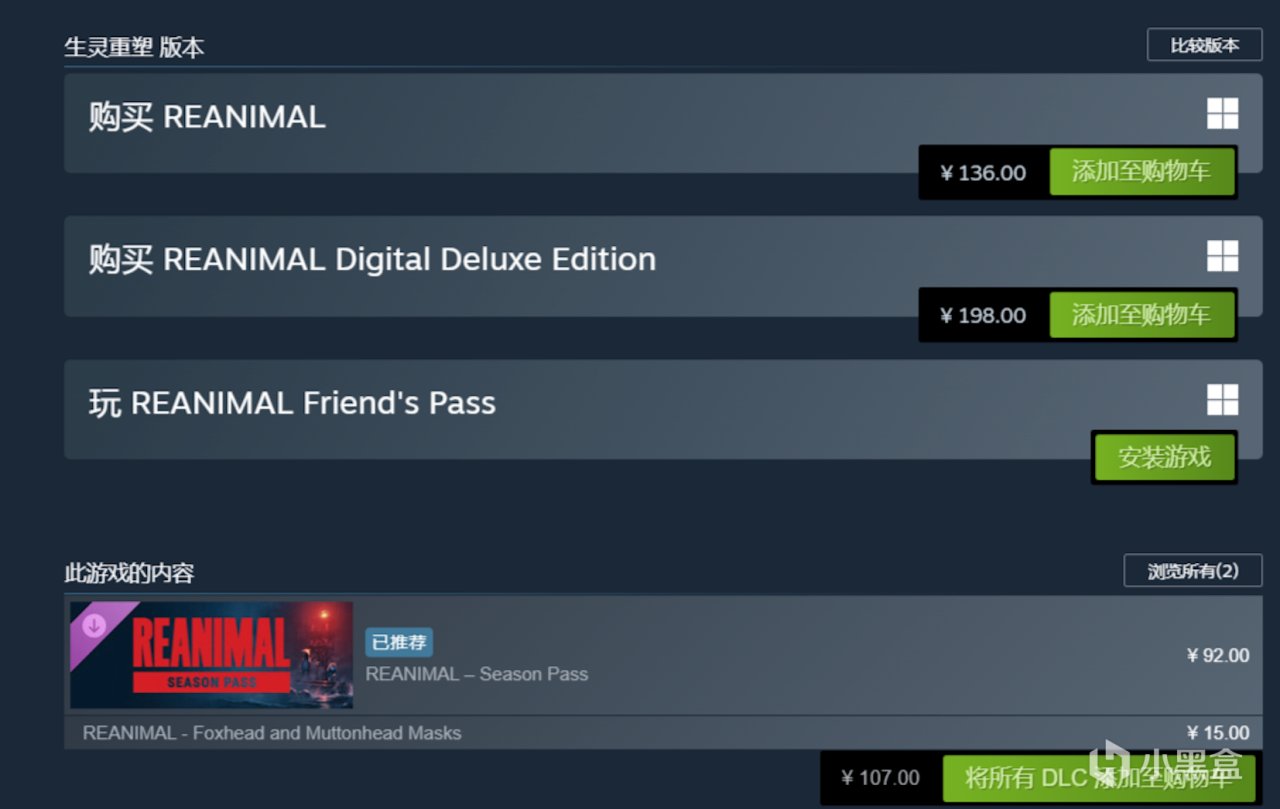
Task: Click Windows icon in Friend's Pass row
Action: [1222, 400]
